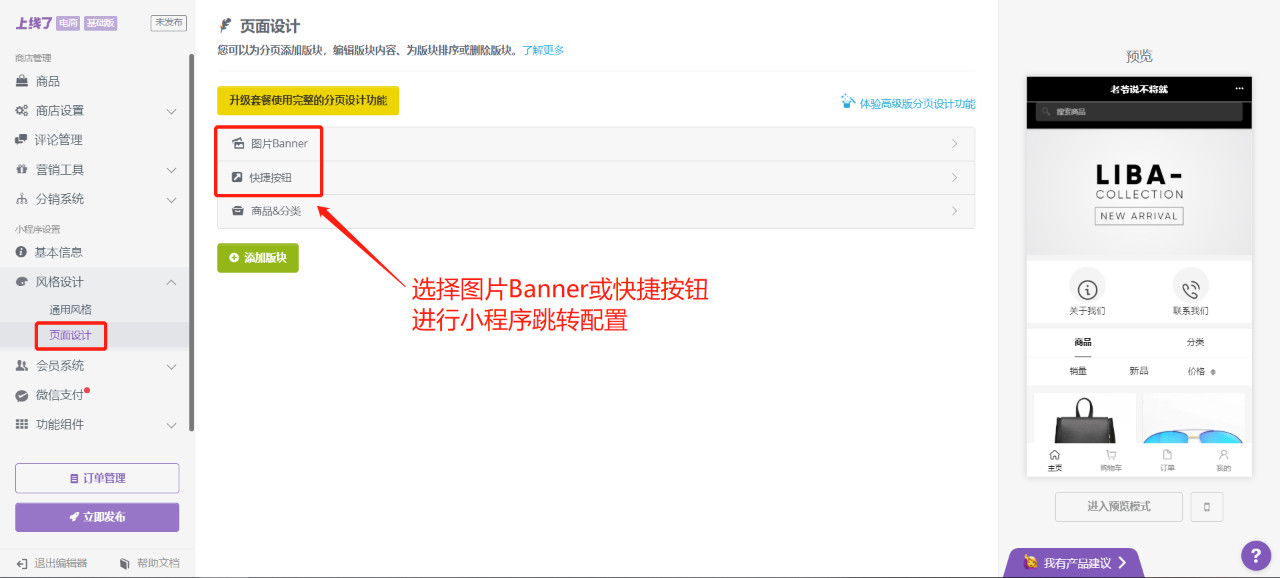Click the green 添加版块 button
Screen dimensions: 1280x578
pos(257,257)
